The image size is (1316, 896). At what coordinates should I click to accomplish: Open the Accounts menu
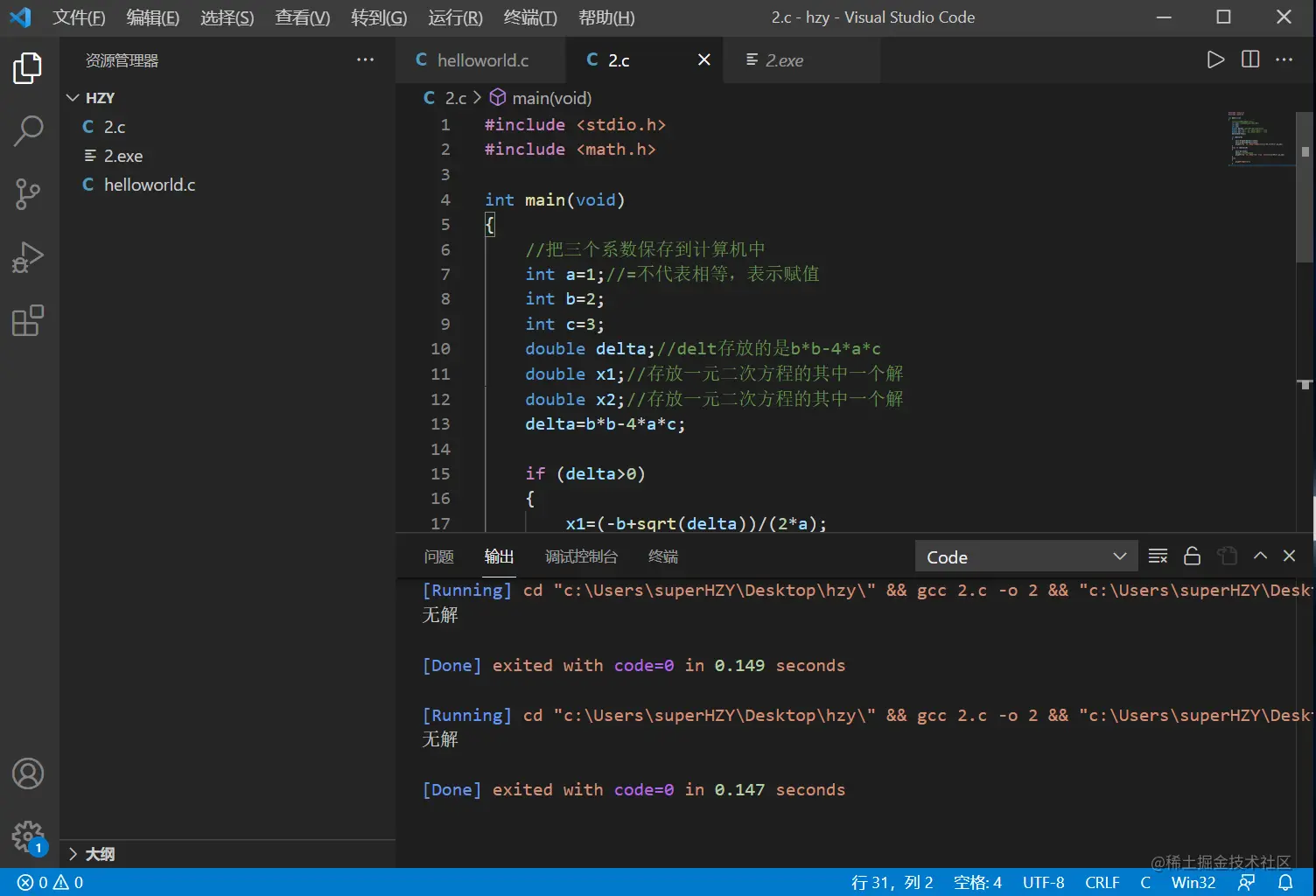click(x=28, y=773)
